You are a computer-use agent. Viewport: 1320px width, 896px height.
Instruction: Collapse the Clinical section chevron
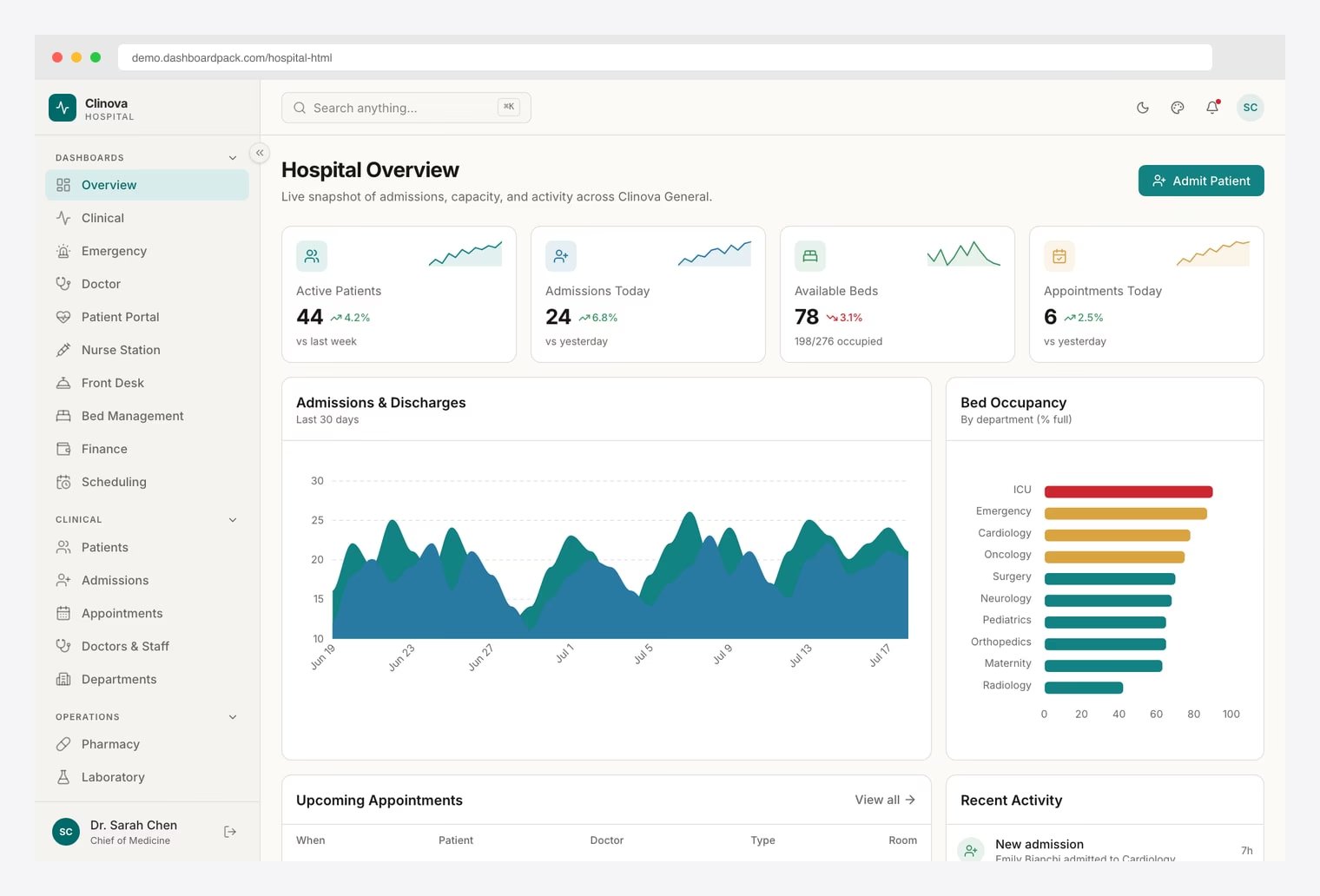[x=233, y=520]
